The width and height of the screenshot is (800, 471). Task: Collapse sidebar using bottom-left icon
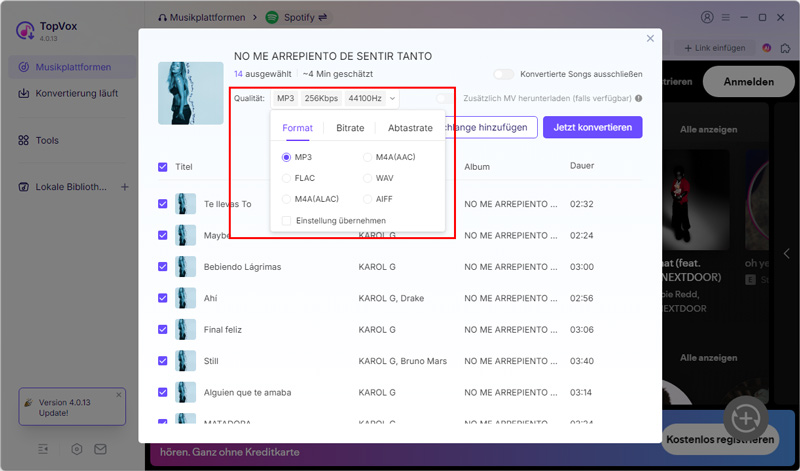tap(43, 449)
